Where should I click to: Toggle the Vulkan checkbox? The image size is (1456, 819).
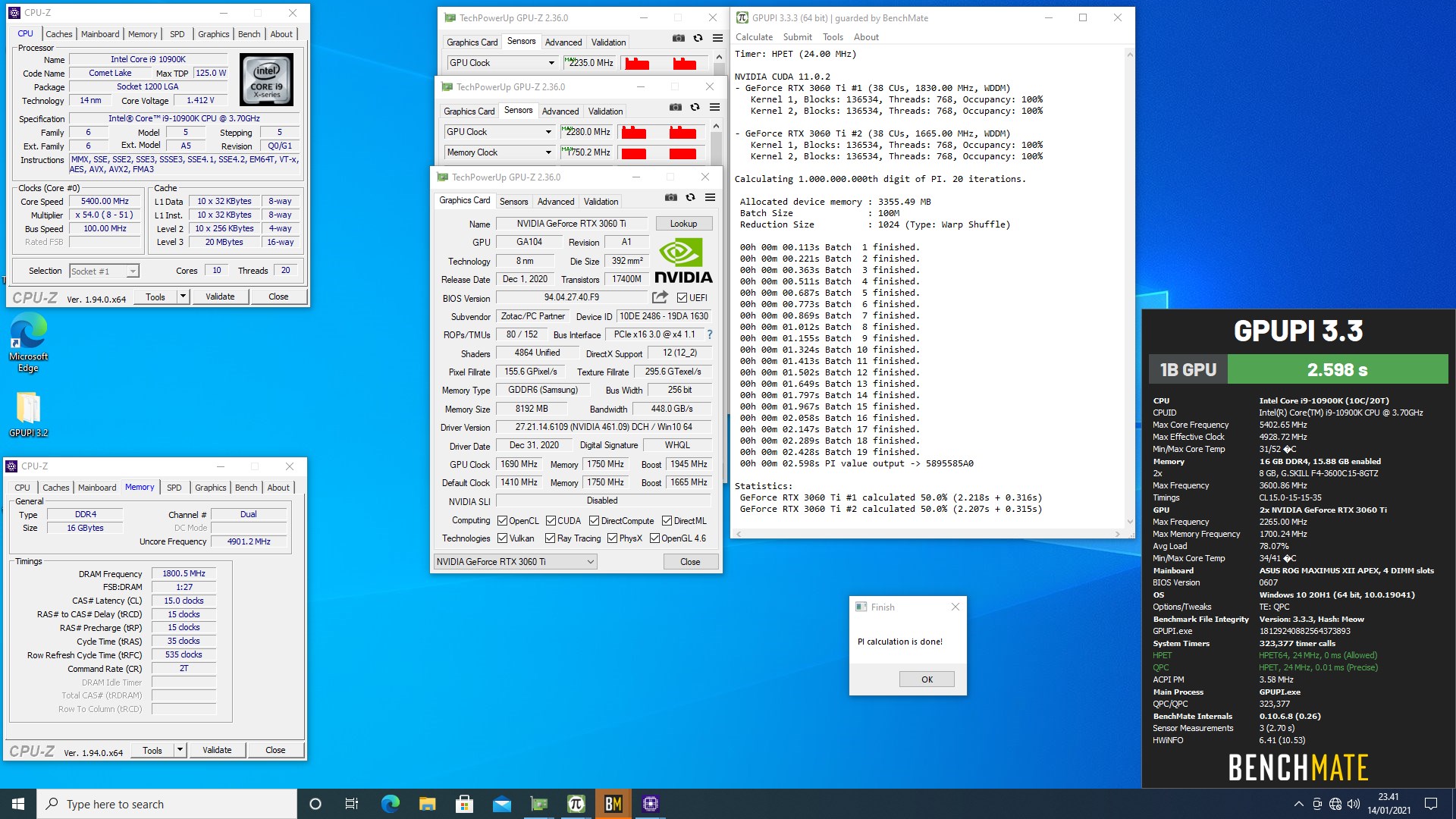pos(502,538)
